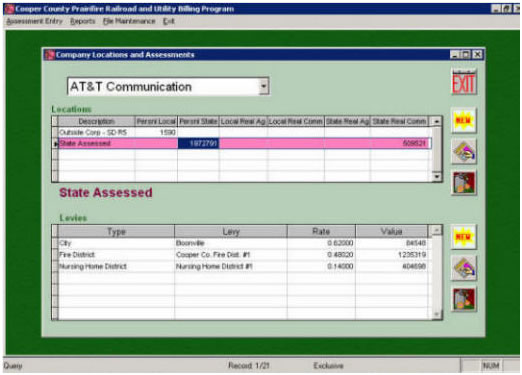Image resolution: width=522 pixels, height=375 pixels.
Task: Minimize the Company Locations and Assessments window
Action: tap(455, 54)
